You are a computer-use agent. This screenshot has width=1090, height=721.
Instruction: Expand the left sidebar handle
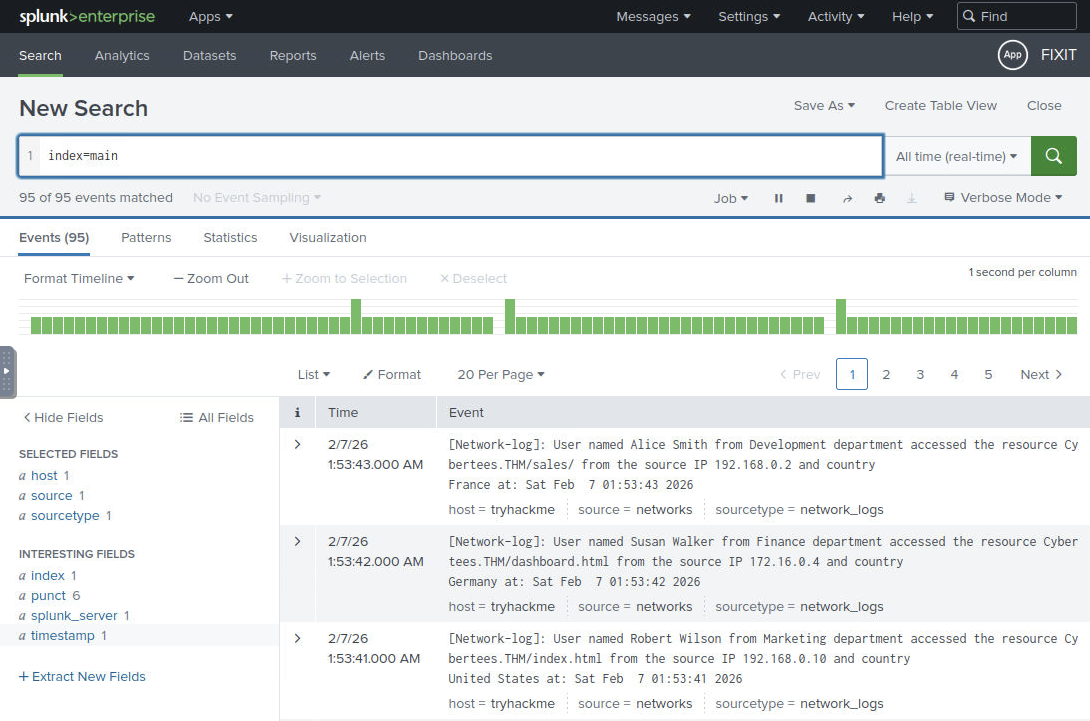click(7, 371)
